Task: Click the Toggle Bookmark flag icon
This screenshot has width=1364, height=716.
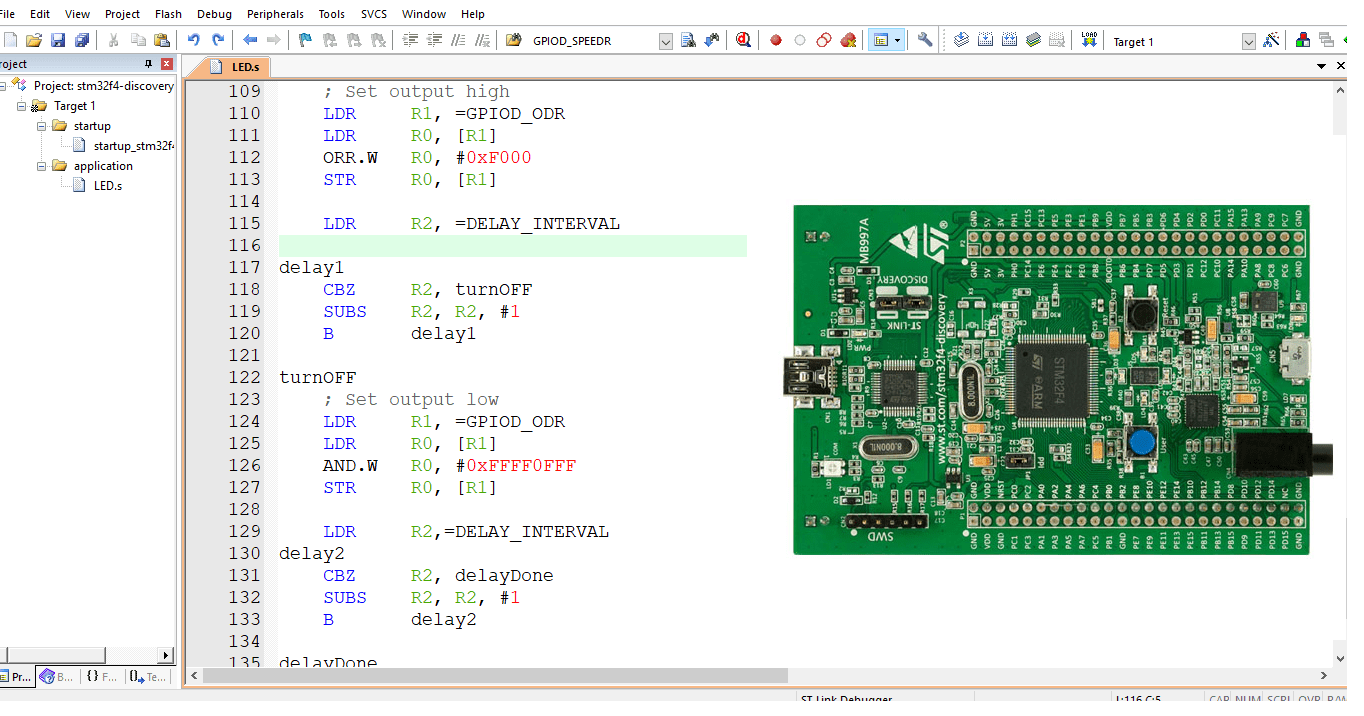Action: tap(305, 41)
